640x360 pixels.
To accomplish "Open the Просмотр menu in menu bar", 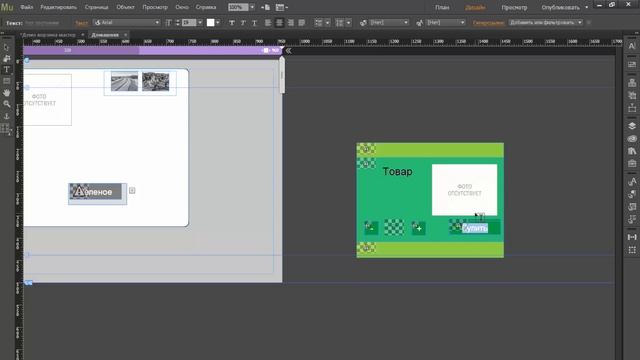I will [x=155, y=7].
